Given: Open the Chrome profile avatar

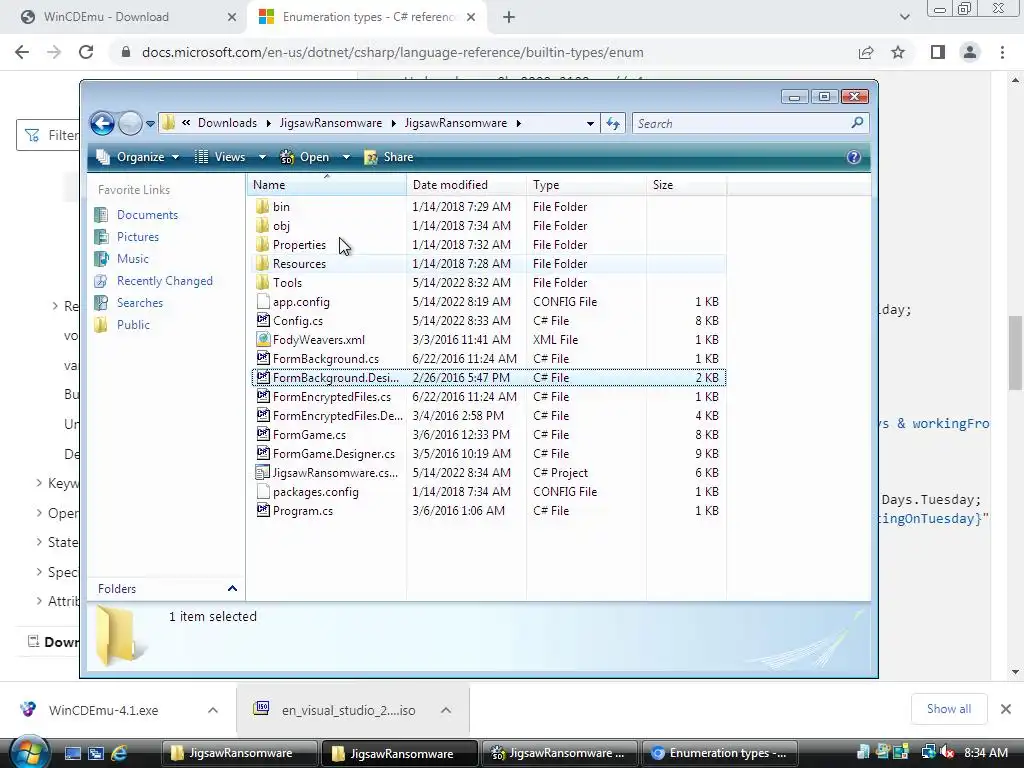Looking at the screenshot, I should click(x=970, y=52).
